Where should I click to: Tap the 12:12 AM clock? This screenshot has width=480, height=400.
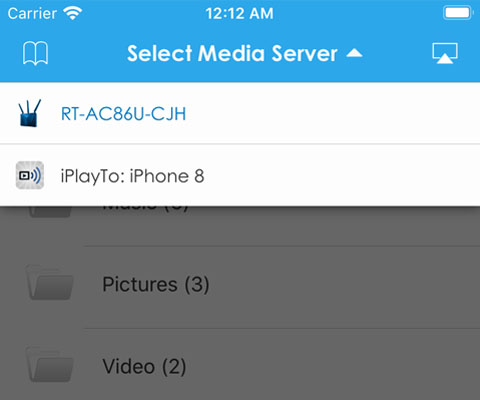(239, 14)
